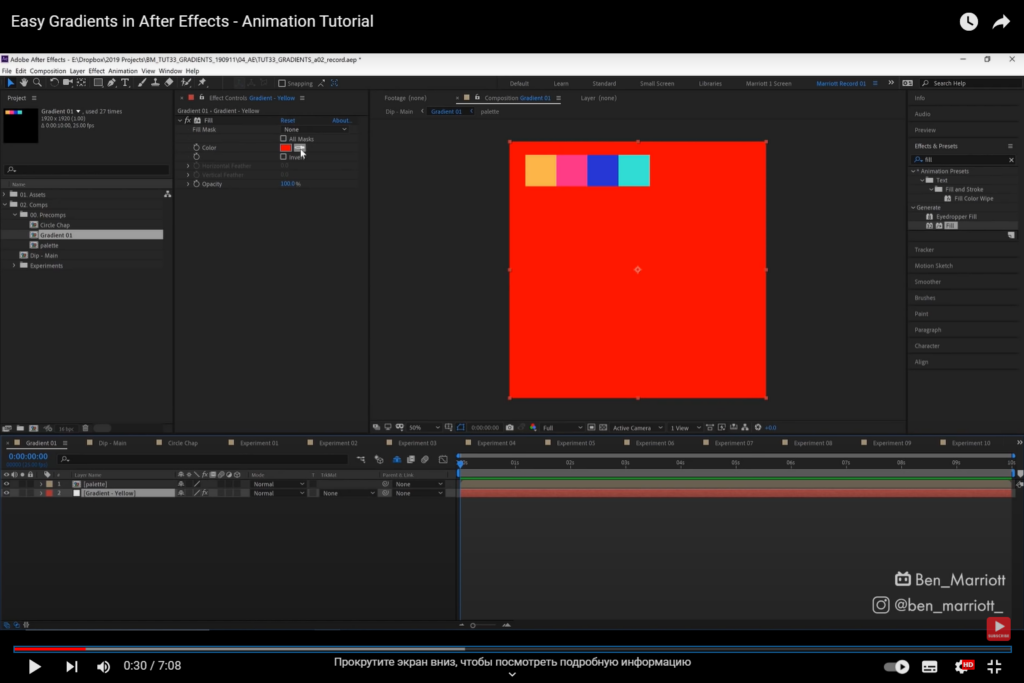Hide the Gradient - Yellow layer eye icon
Screen dimensions: 1024x683
click(x=7, y=493)
